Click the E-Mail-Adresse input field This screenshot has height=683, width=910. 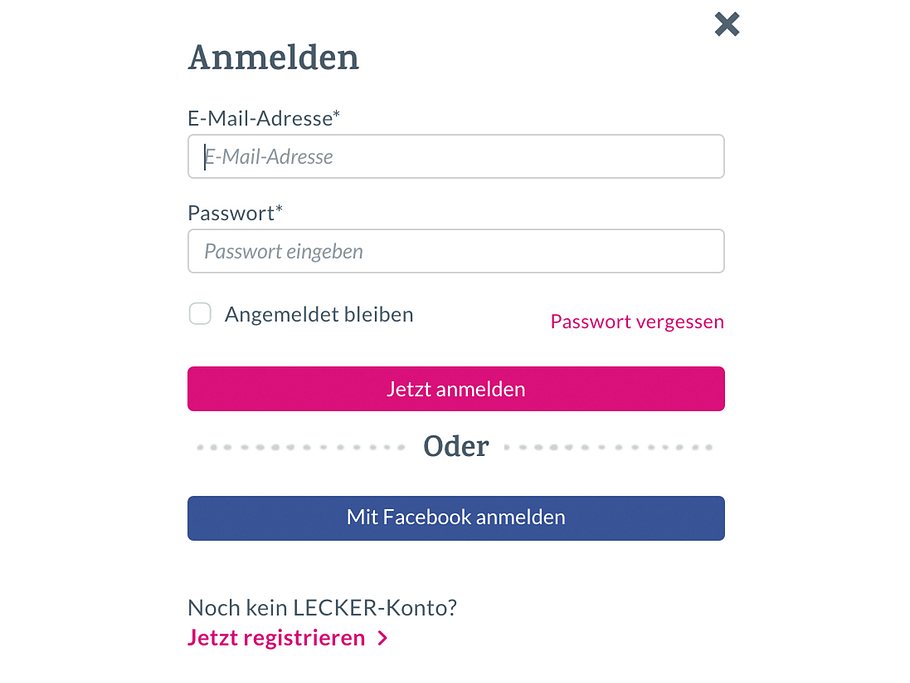coord(456,156)
